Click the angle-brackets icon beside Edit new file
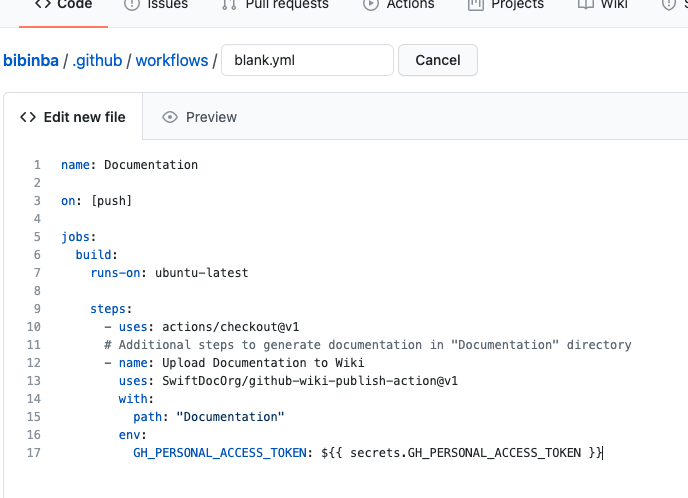This screenshot has width=688, height=498. pos(28,117)
